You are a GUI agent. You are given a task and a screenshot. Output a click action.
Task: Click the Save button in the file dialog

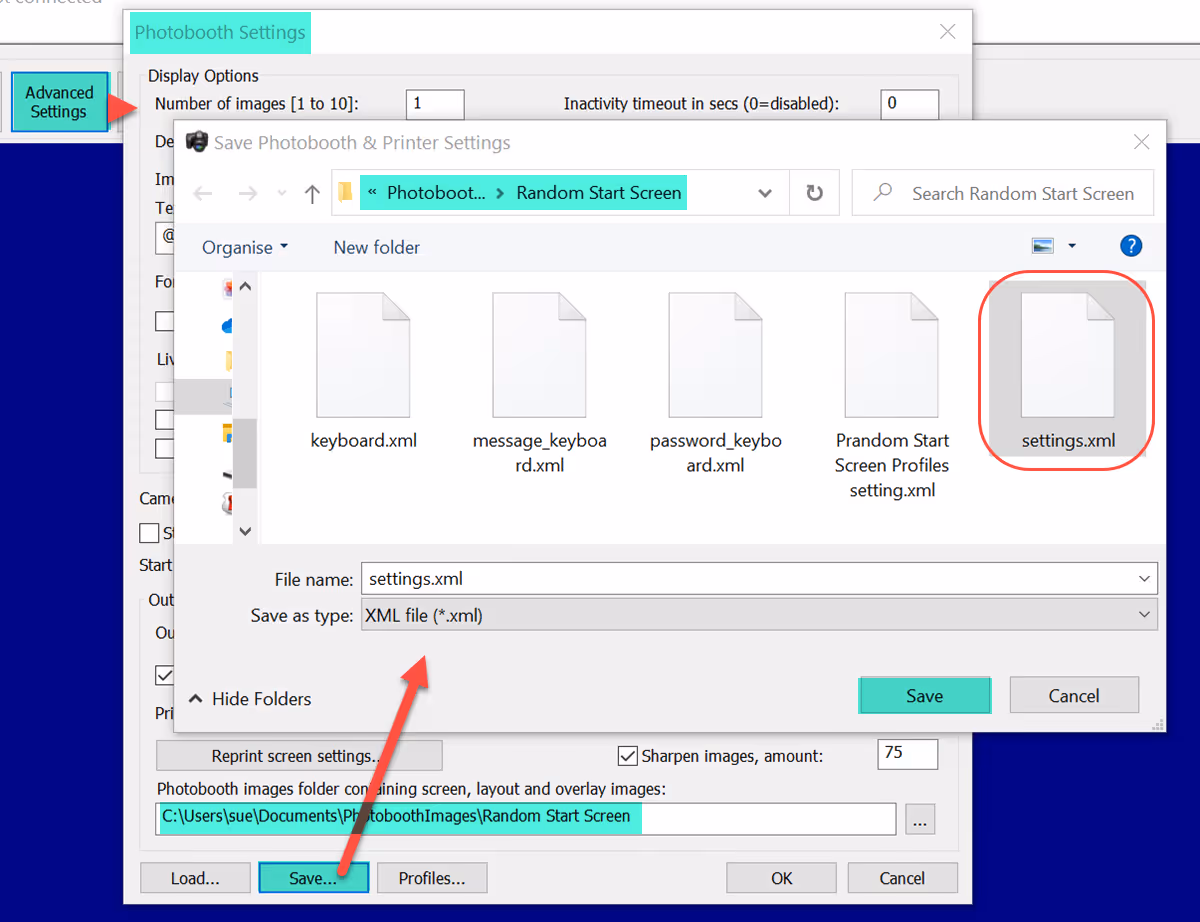click(x=925, y=696)
